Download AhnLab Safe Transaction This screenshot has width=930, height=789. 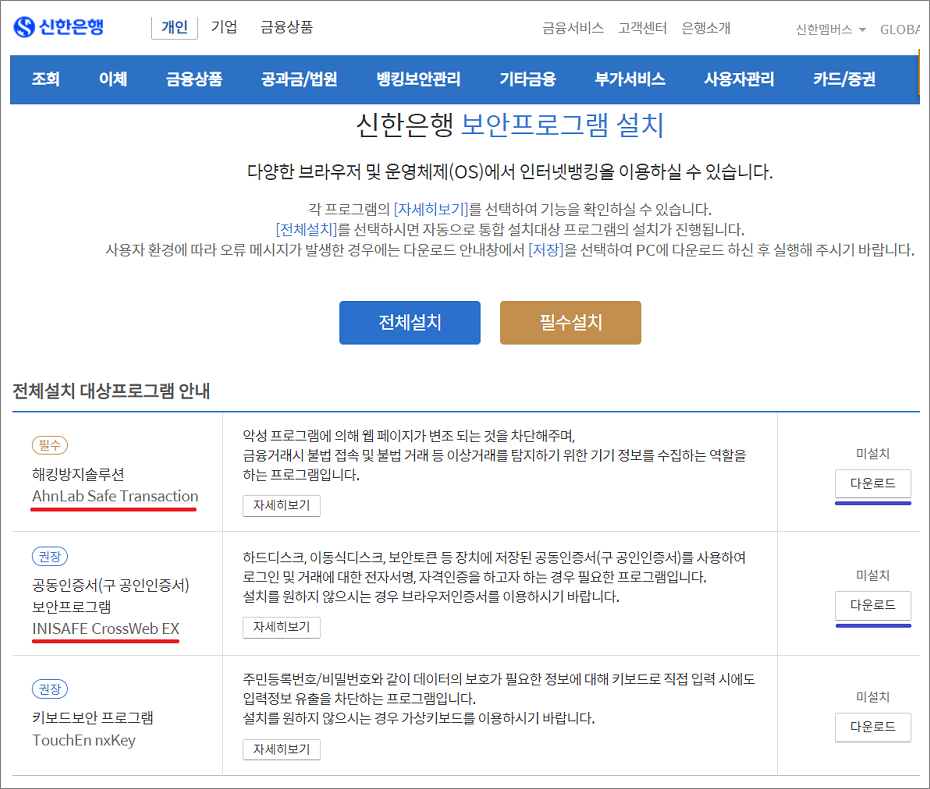[x=872, y=483]
